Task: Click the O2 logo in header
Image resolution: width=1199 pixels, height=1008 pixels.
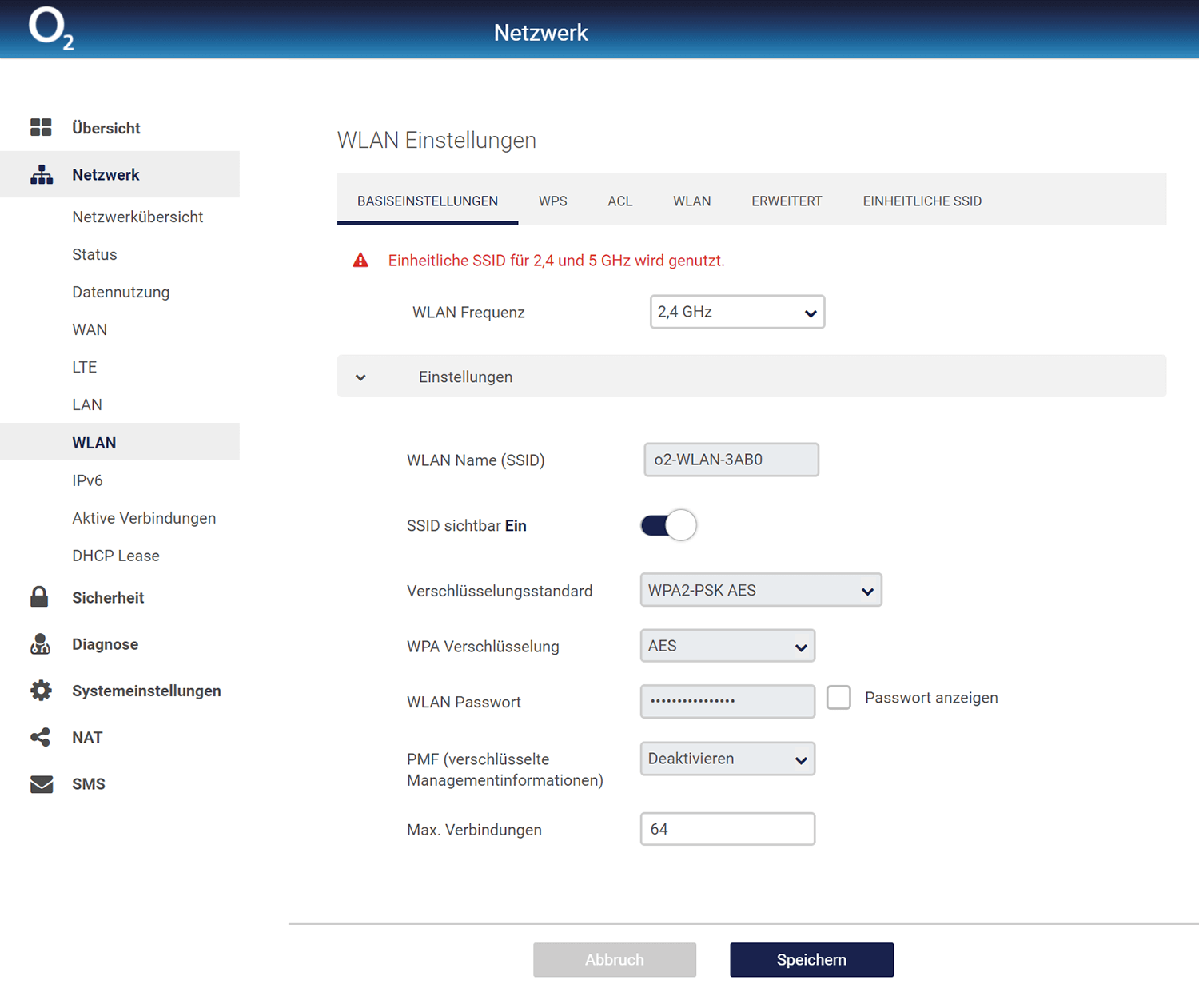Action: (50, 29)
